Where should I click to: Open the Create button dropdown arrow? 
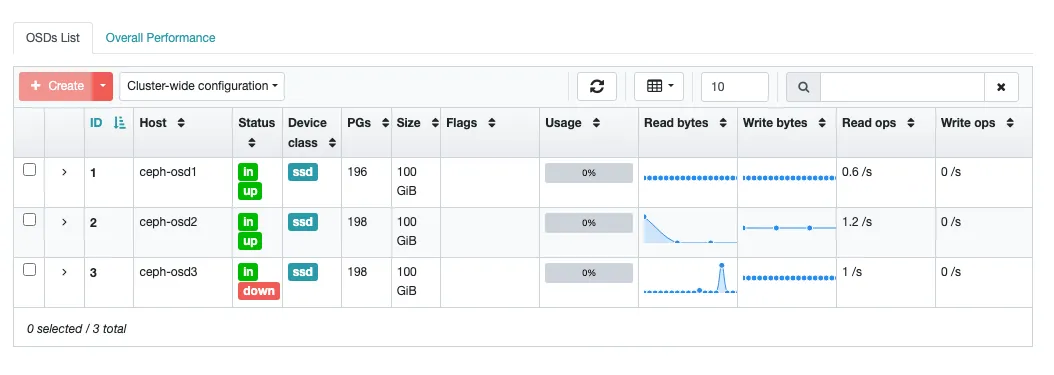pos(102,87)
